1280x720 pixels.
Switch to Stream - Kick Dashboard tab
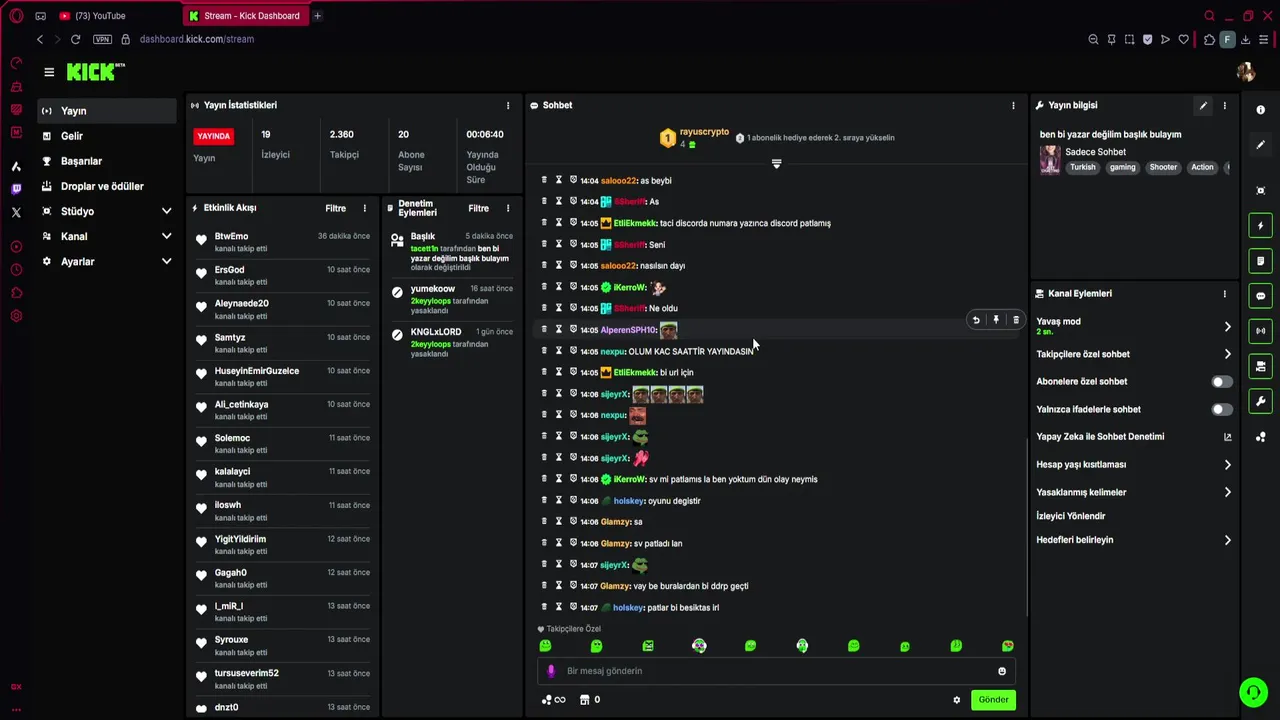coord(248,16)
